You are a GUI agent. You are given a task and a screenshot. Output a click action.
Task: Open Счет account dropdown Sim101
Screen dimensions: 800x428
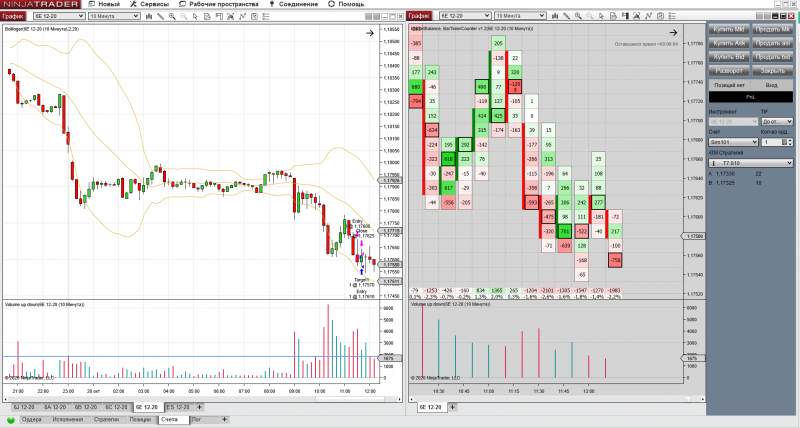[x=733, y=142]
